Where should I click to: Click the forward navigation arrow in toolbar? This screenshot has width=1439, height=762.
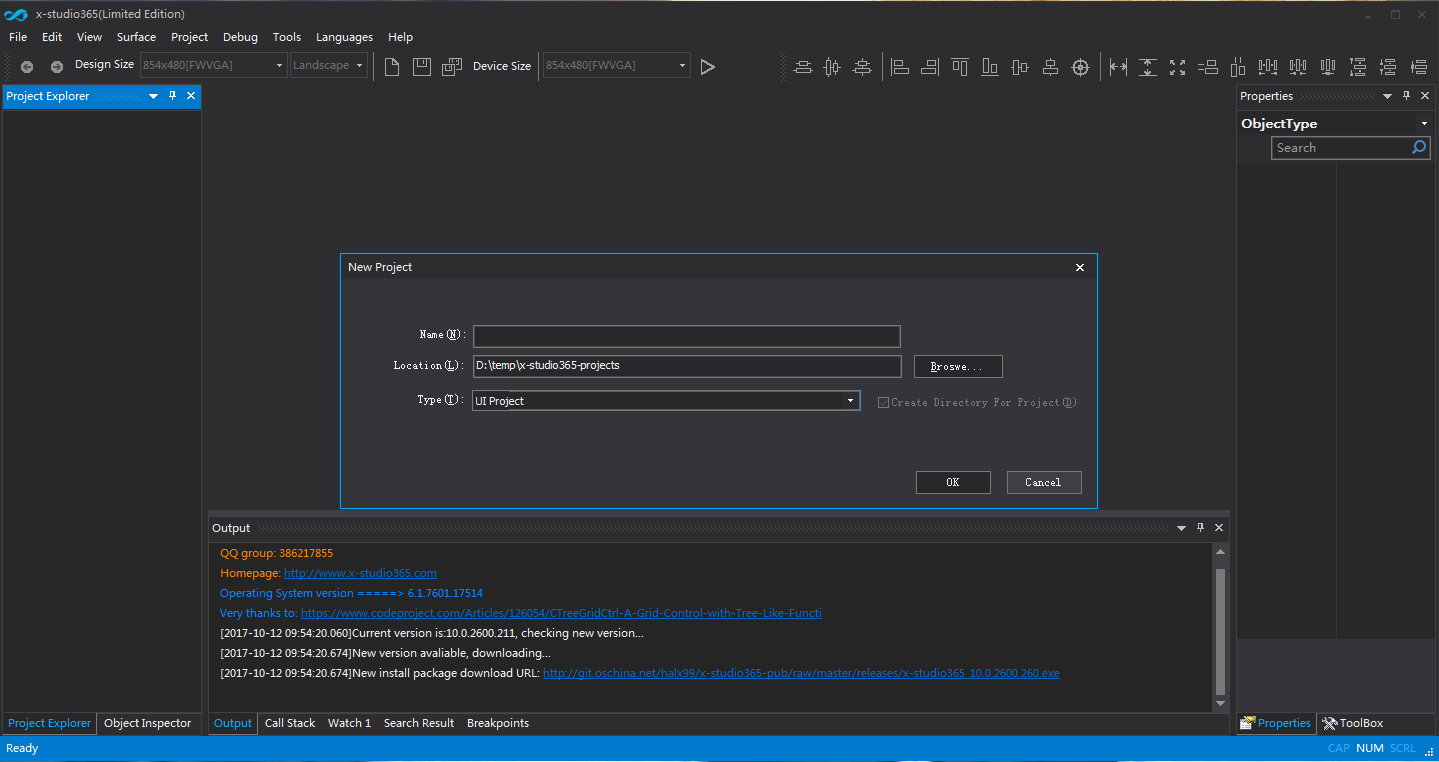pyautogui.click(x=57, y=67)
